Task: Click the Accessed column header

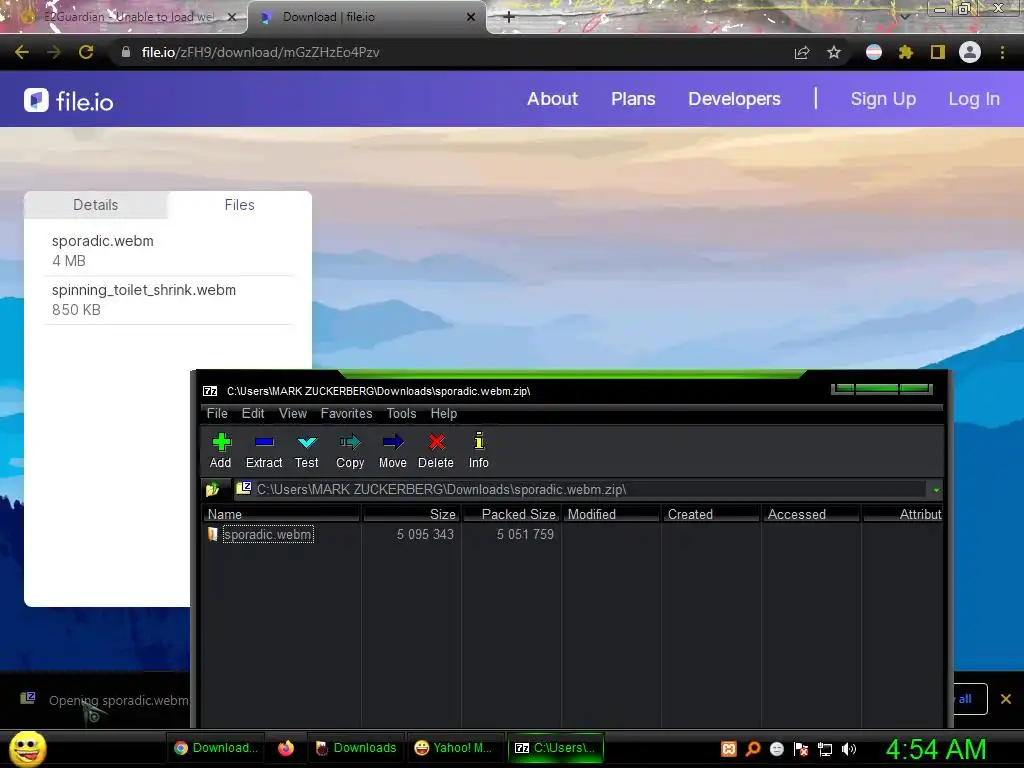Action: coord(811,514)
